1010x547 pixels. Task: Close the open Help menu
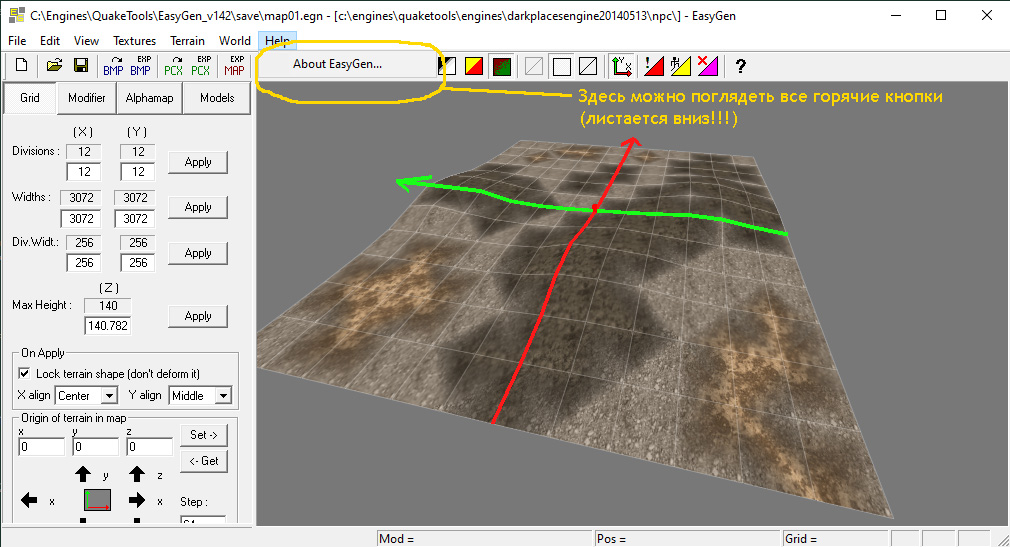(278, 41)
